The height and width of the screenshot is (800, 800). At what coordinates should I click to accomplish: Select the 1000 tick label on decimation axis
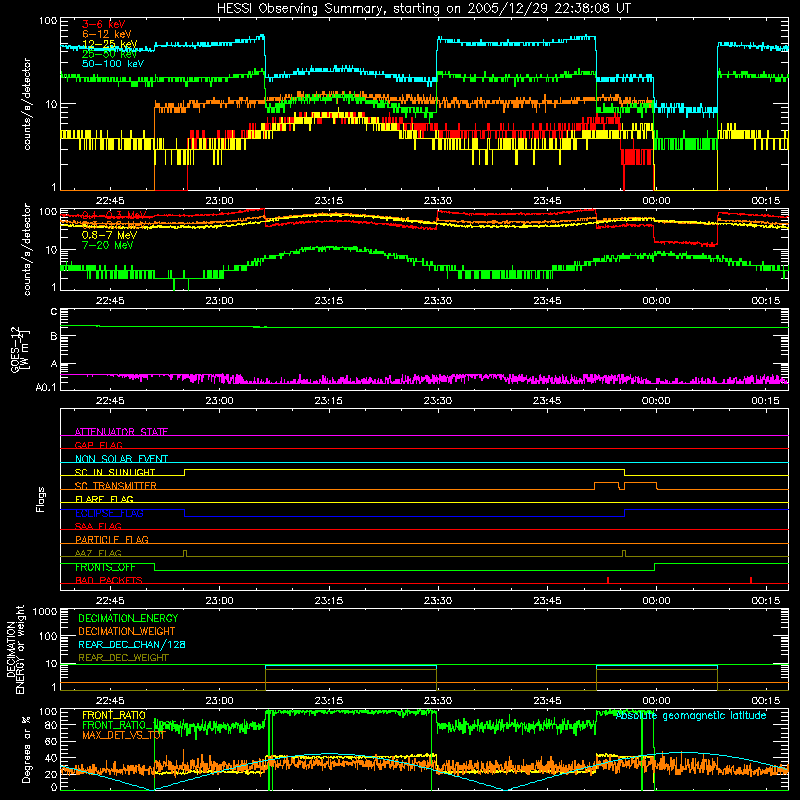(45, 612)
